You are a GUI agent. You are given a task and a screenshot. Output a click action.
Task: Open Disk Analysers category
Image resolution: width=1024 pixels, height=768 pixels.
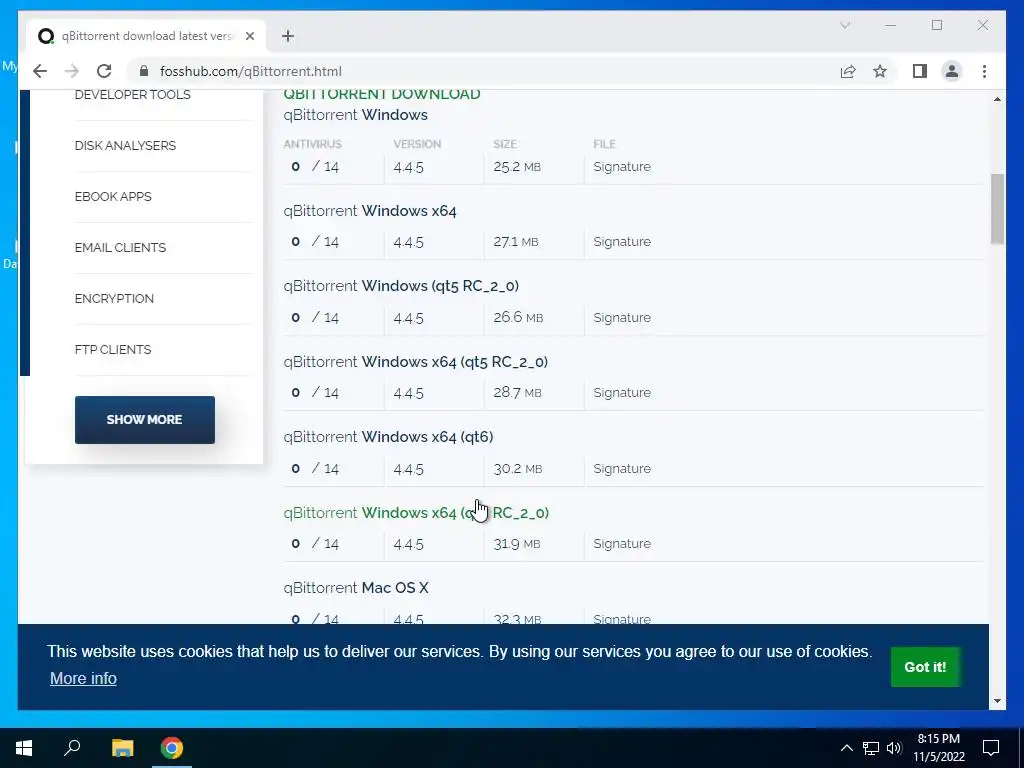[x=125, y=146]
